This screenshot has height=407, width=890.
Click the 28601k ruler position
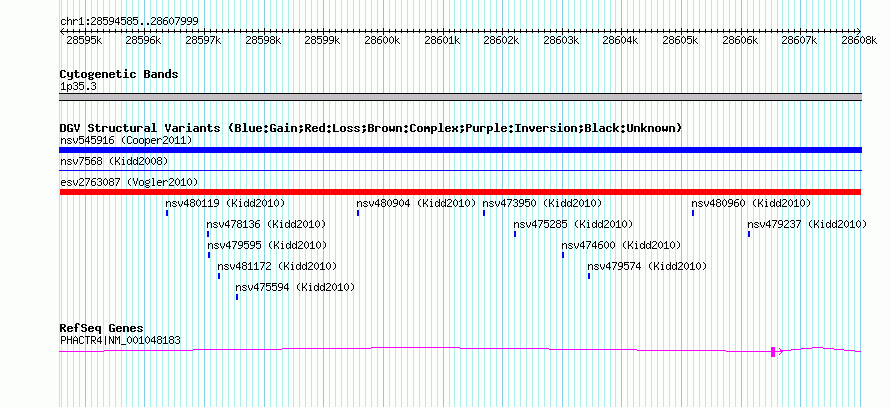click(x=442, y=40)
